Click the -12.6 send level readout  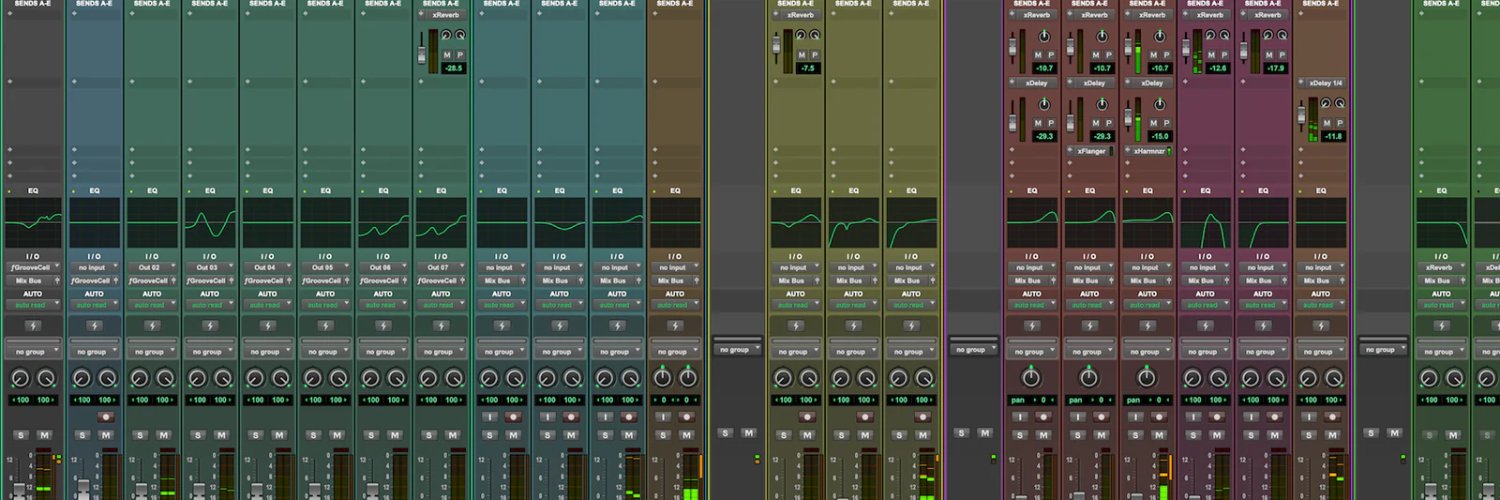(1217, 68)
